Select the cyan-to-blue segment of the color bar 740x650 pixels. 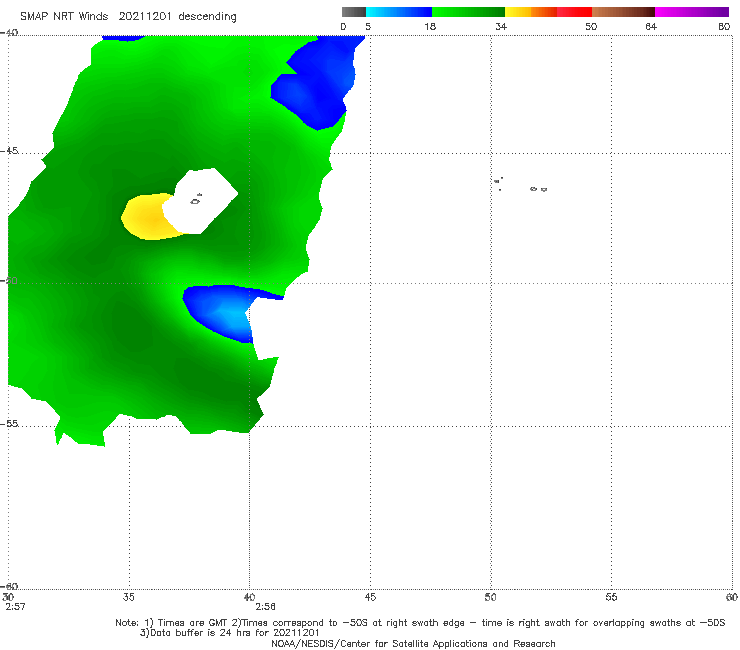click(x=399, y=12)
